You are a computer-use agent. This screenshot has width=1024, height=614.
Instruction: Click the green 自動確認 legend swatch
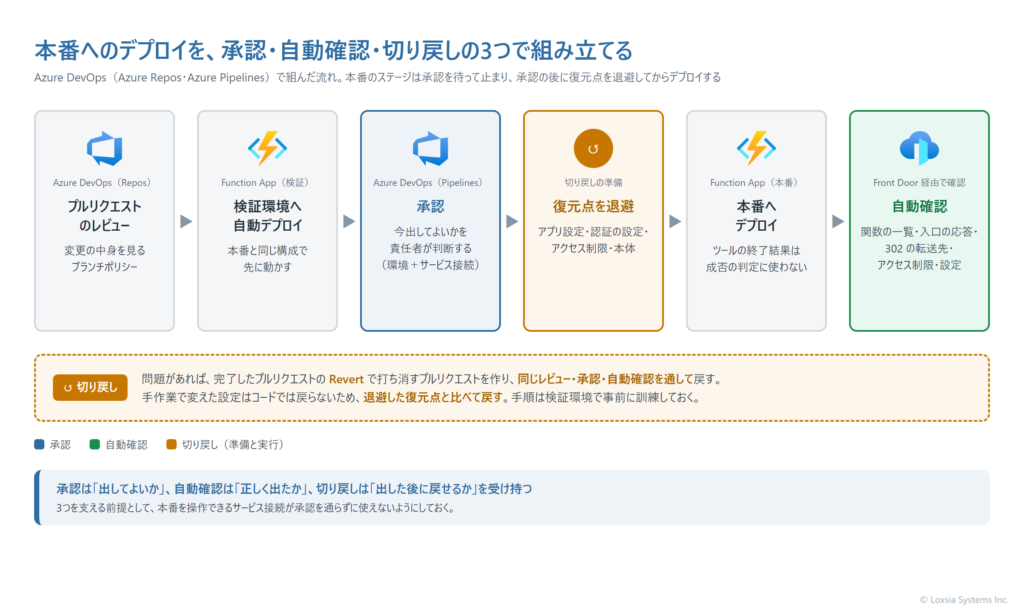(95, 444)
